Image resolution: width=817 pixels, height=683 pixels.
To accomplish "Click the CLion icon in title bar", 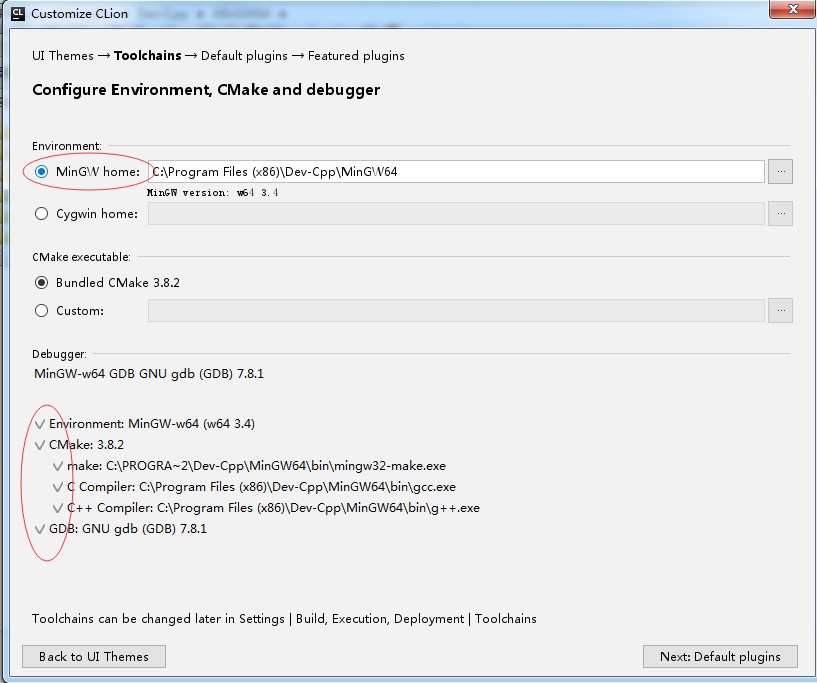I will coord(17,14).
